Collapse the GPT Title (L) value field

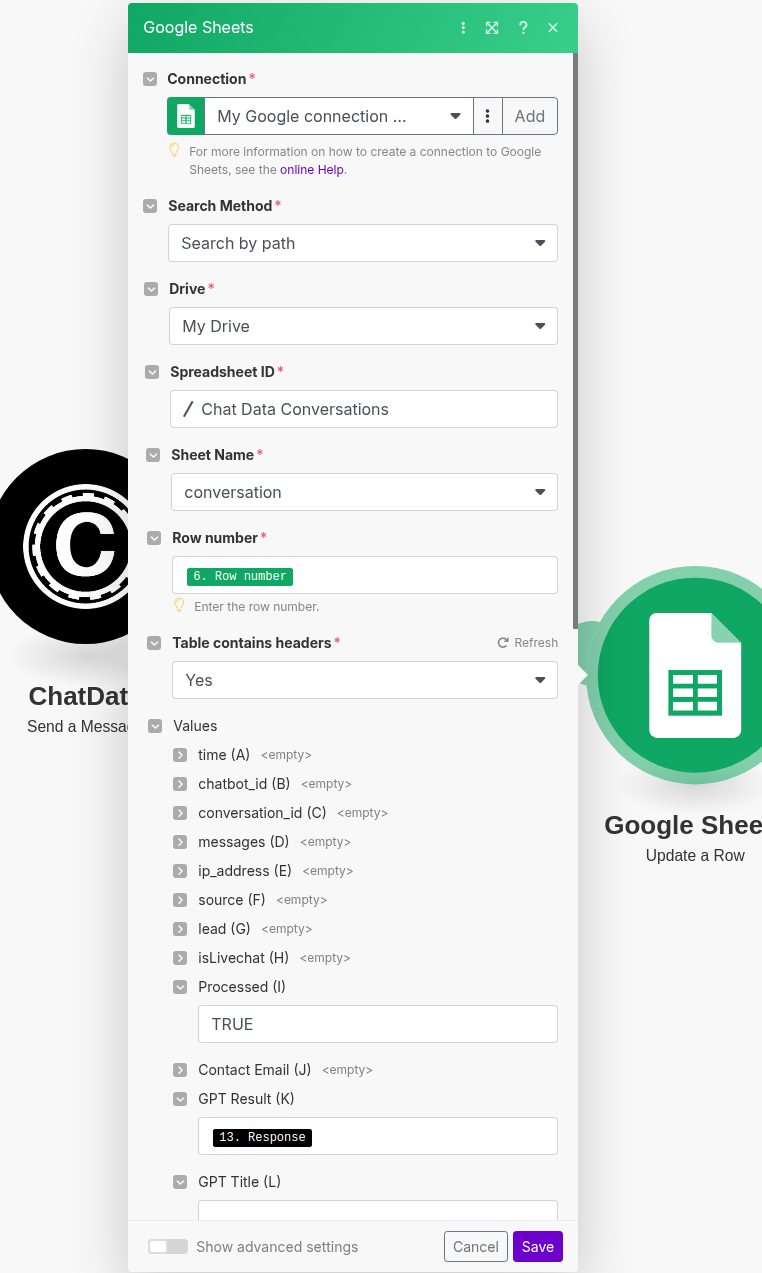pos(180,1182)
